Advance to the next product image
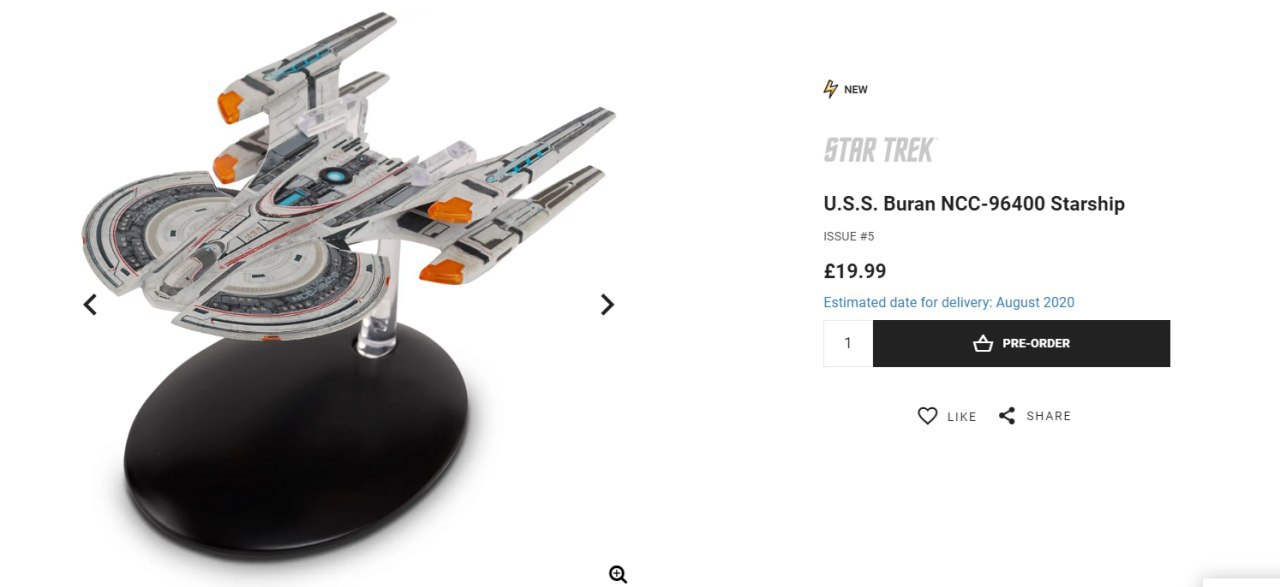 [x=607, y=304]
